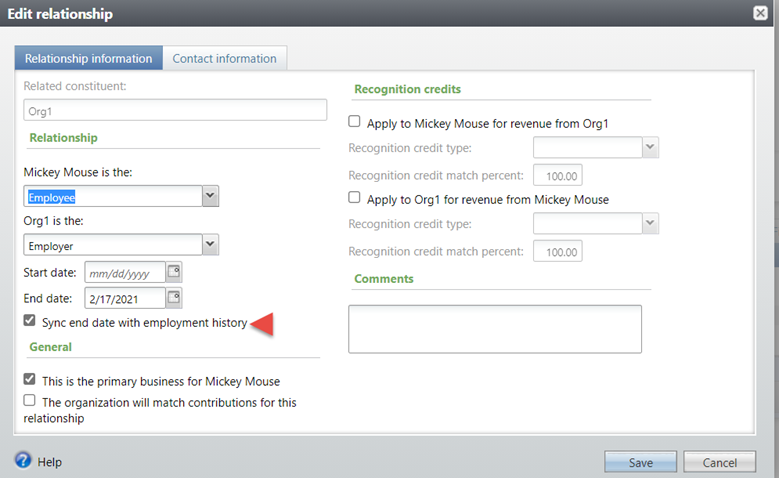779x478 pixels.
Task: Click the Mickey Mouse is the label
Action: (78, 172)
